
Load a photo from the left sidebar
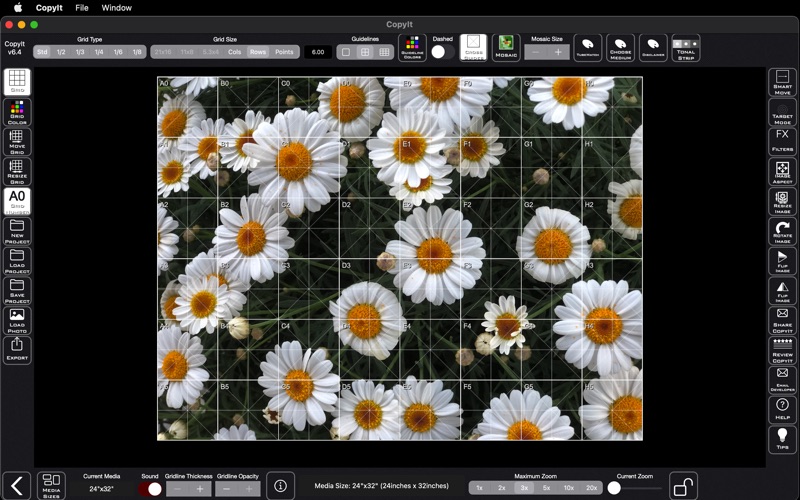click(x=17, y=320)
